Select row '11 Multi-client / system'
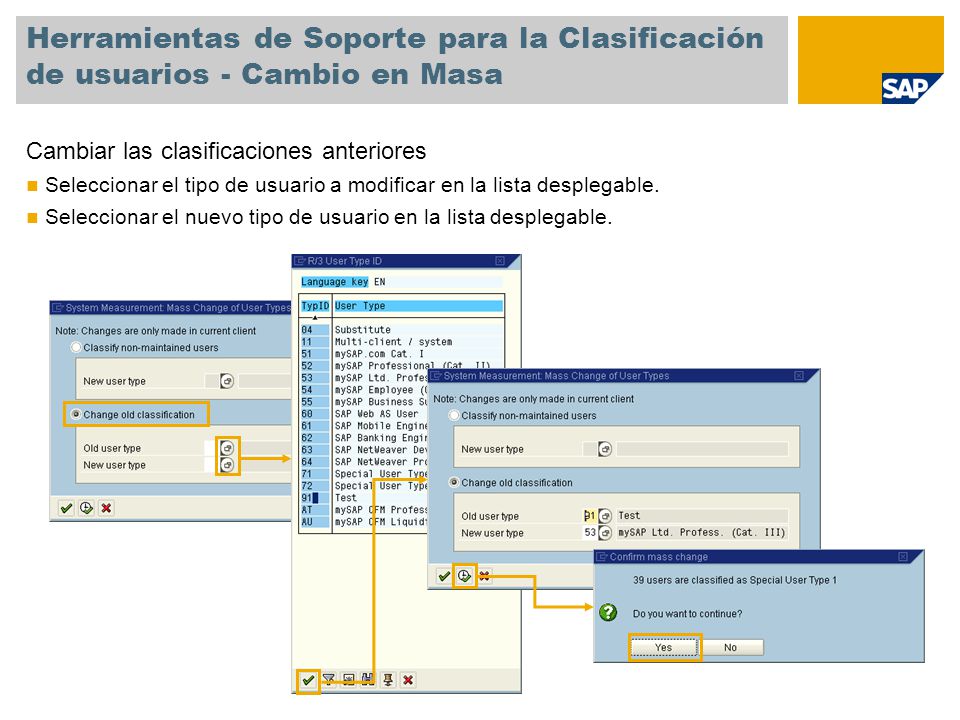Viewport: 960px width, 720px height. (402, 342)
